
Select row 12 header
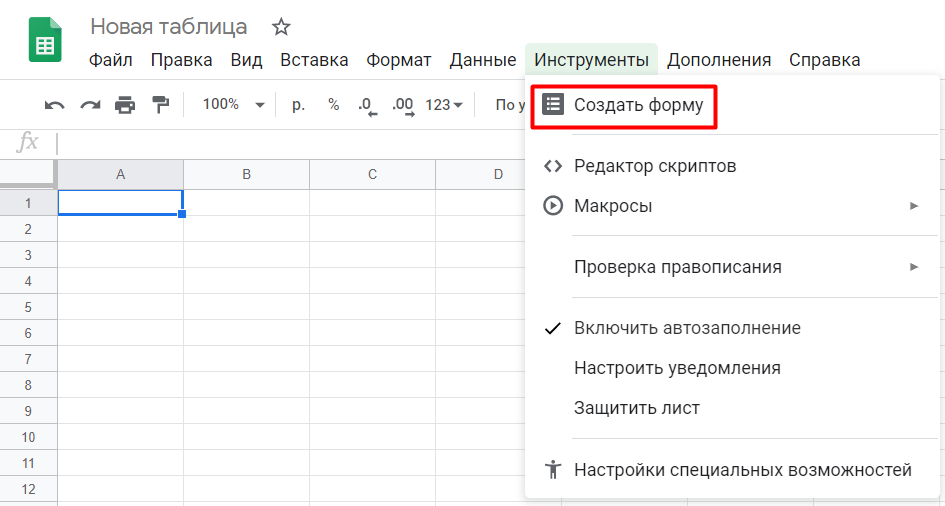click(x=28, y=489)
